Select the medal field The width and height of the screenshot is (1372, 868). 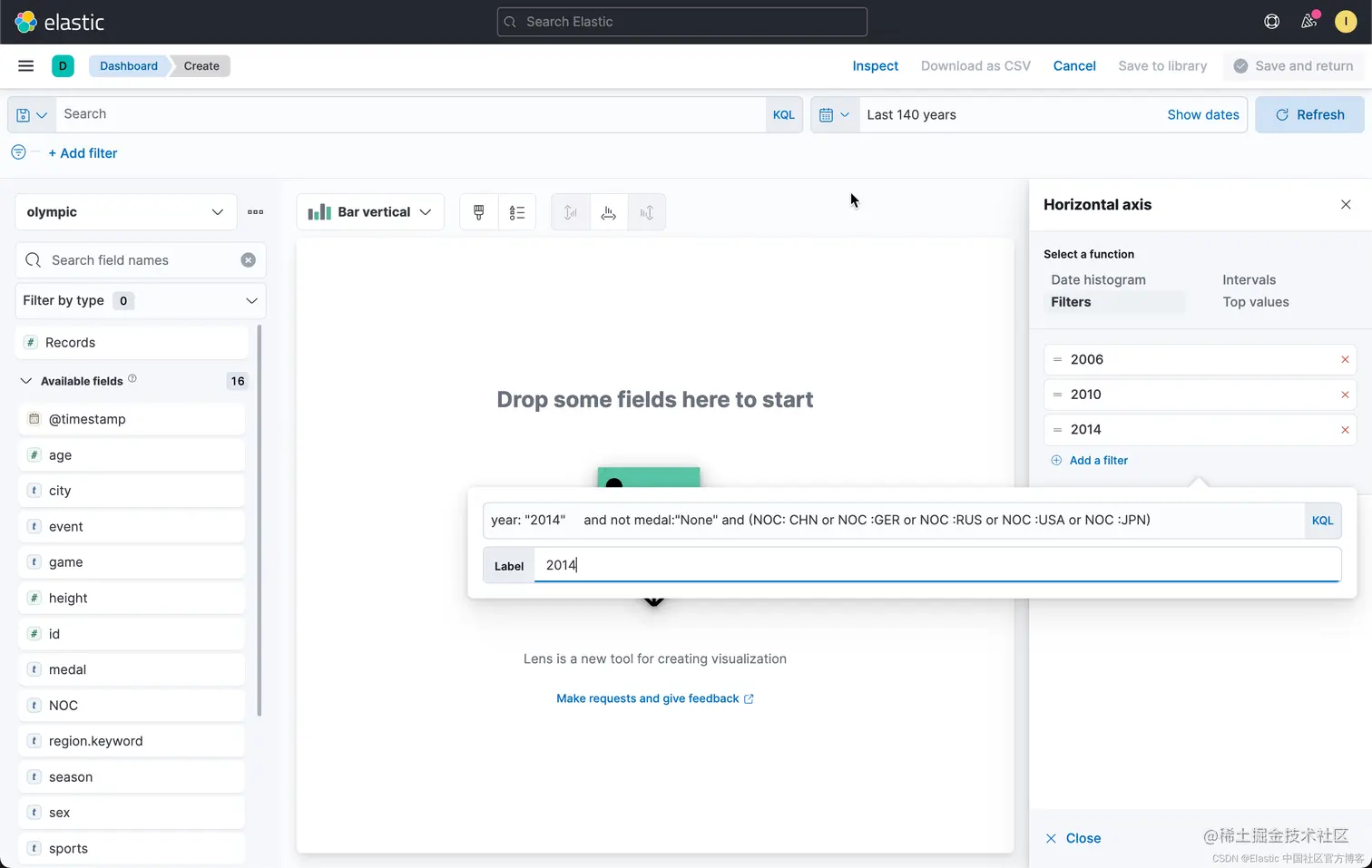click(132, 669)
